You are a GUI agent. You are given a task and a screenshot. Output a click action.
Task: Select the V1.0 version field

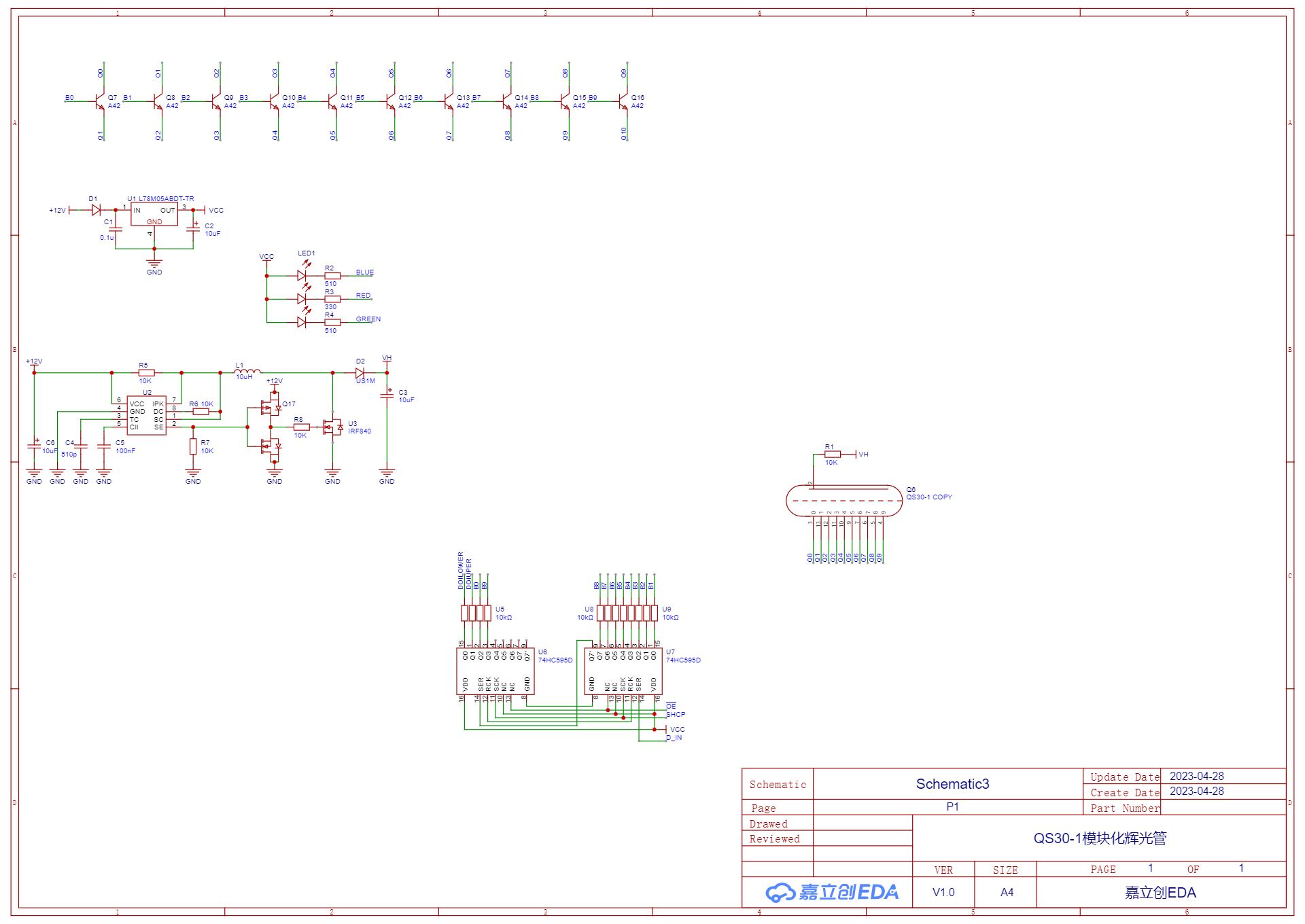point(943,892)
